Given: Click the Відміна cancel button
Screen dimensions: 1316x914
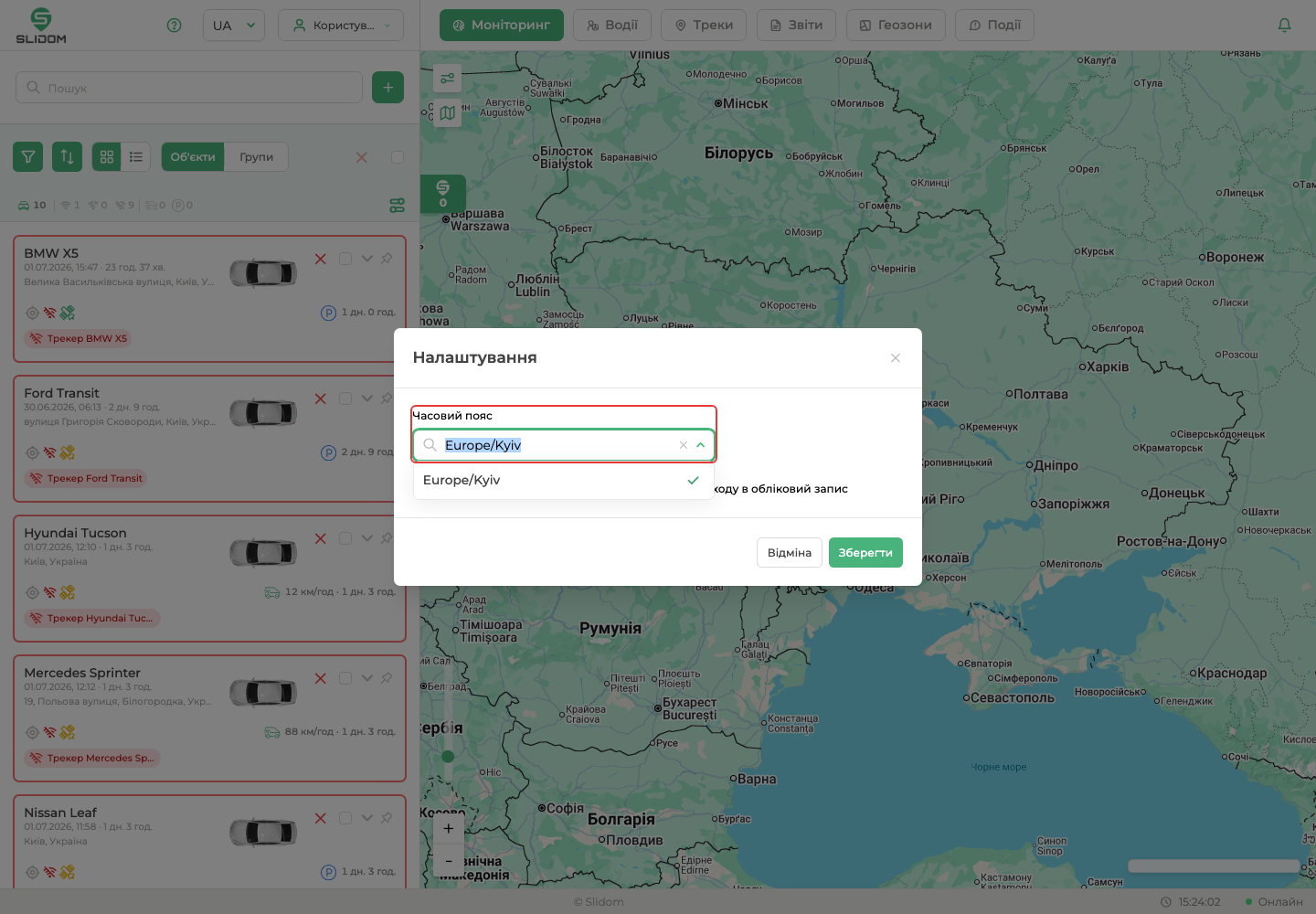Looking at the screenshot, I should [790, 553].
